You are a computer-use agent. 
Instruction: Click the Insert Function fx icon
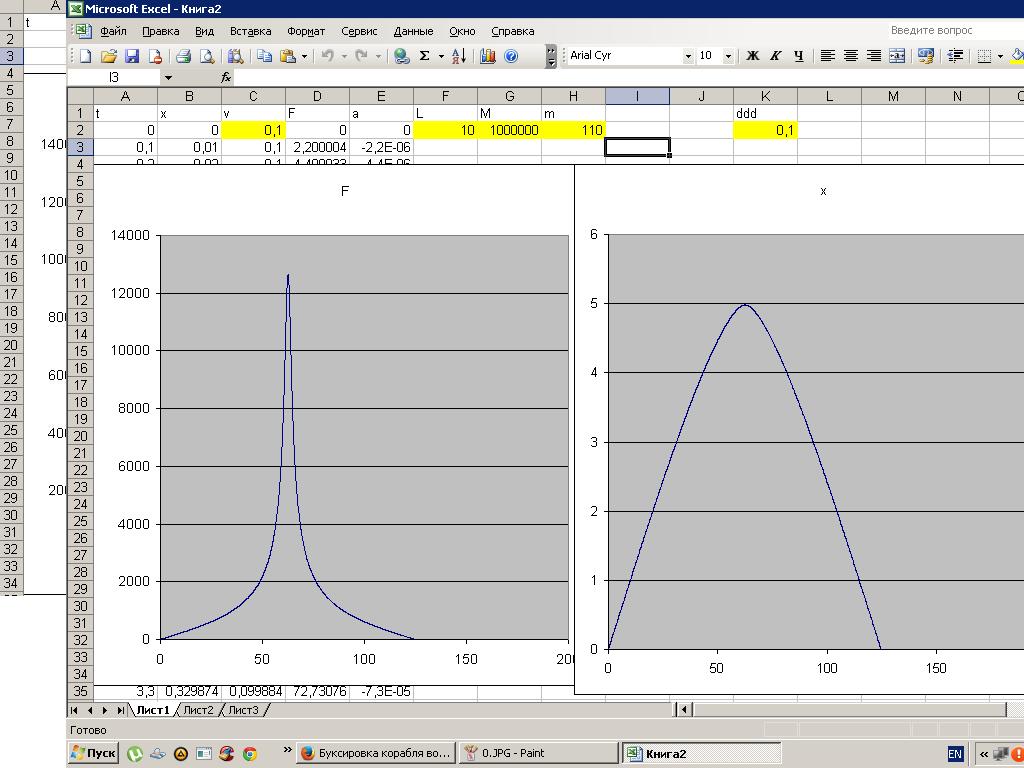click(226, 77)
